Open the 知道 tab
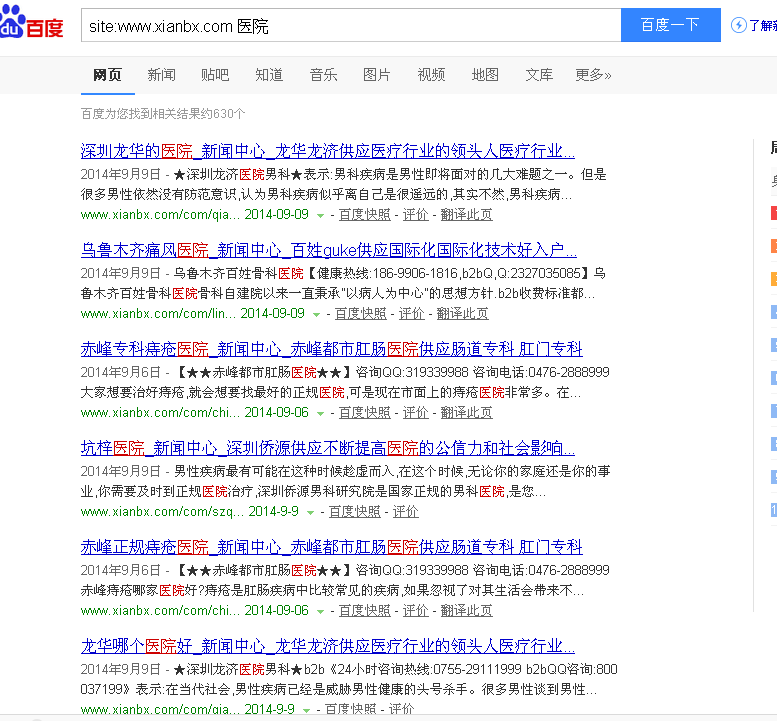This screenshot has width=777, height=721. pyautogui.click(x=269, y=75)
